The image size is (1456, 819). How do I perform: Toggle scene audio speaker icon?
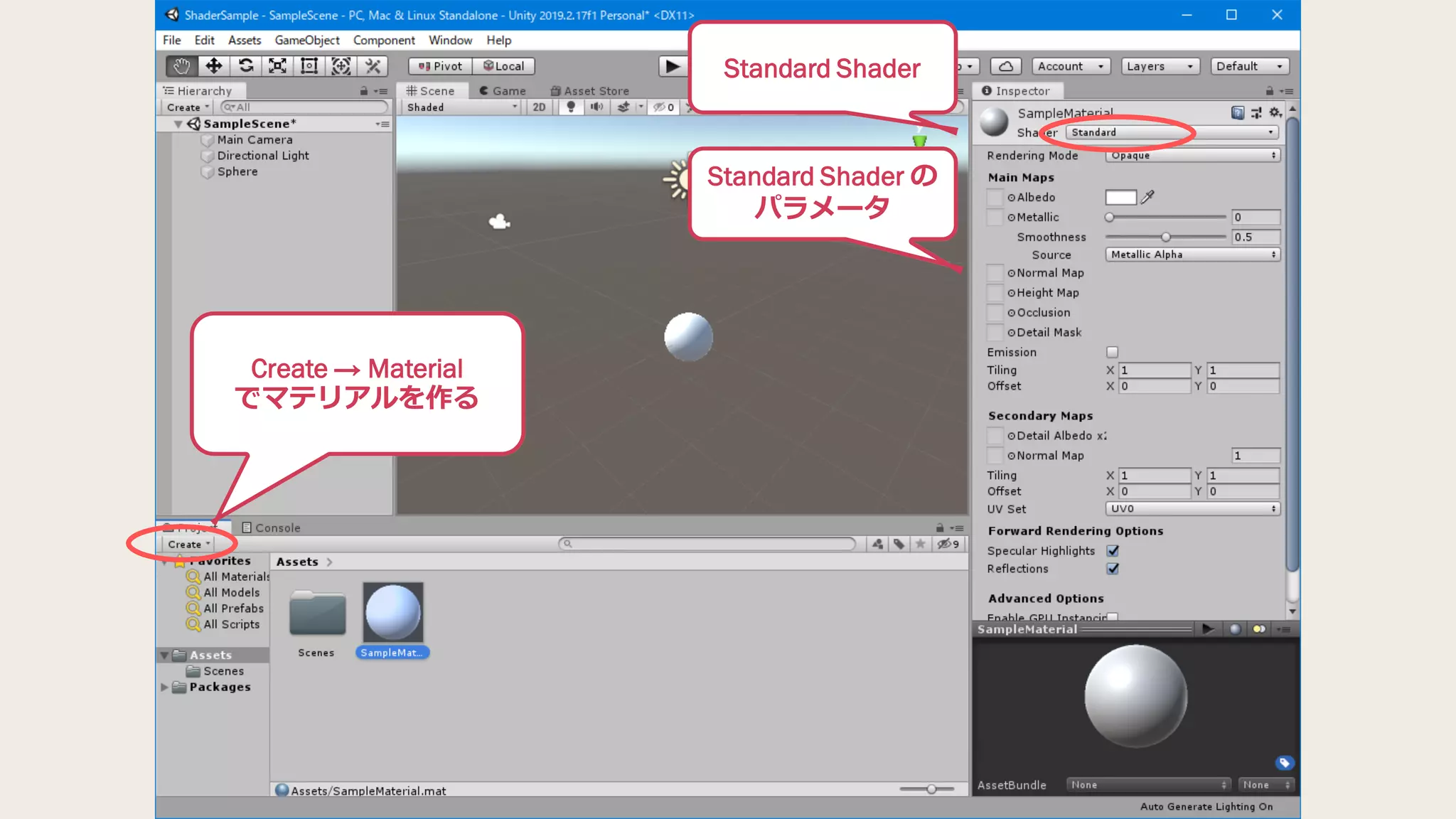[596, 107]
